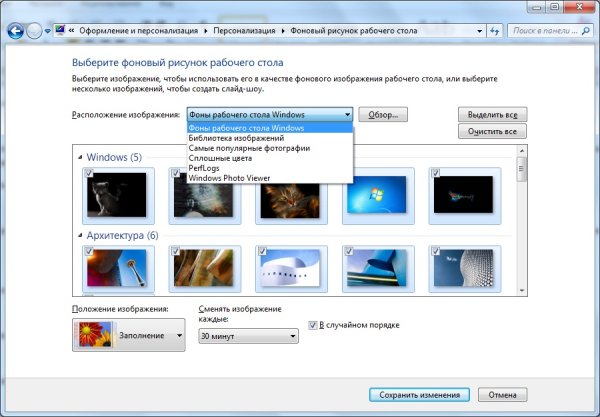The height and width of the screenshot is (417, 600).
Task: Select Самые популярные фотографии option
Action: (x=270, y=148)
